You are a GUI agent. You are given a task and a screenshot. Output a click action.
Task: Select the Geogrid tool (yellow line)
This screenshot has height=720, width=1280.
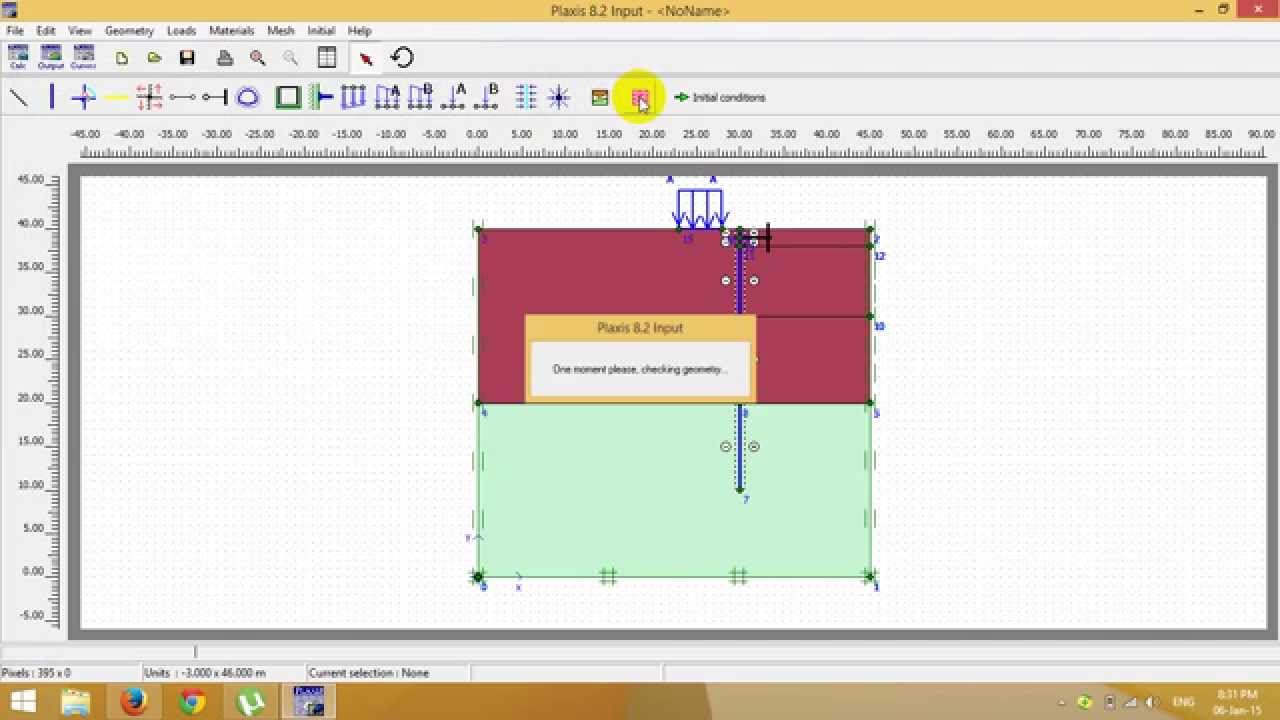pyautogui.click(x=116, y=97)
